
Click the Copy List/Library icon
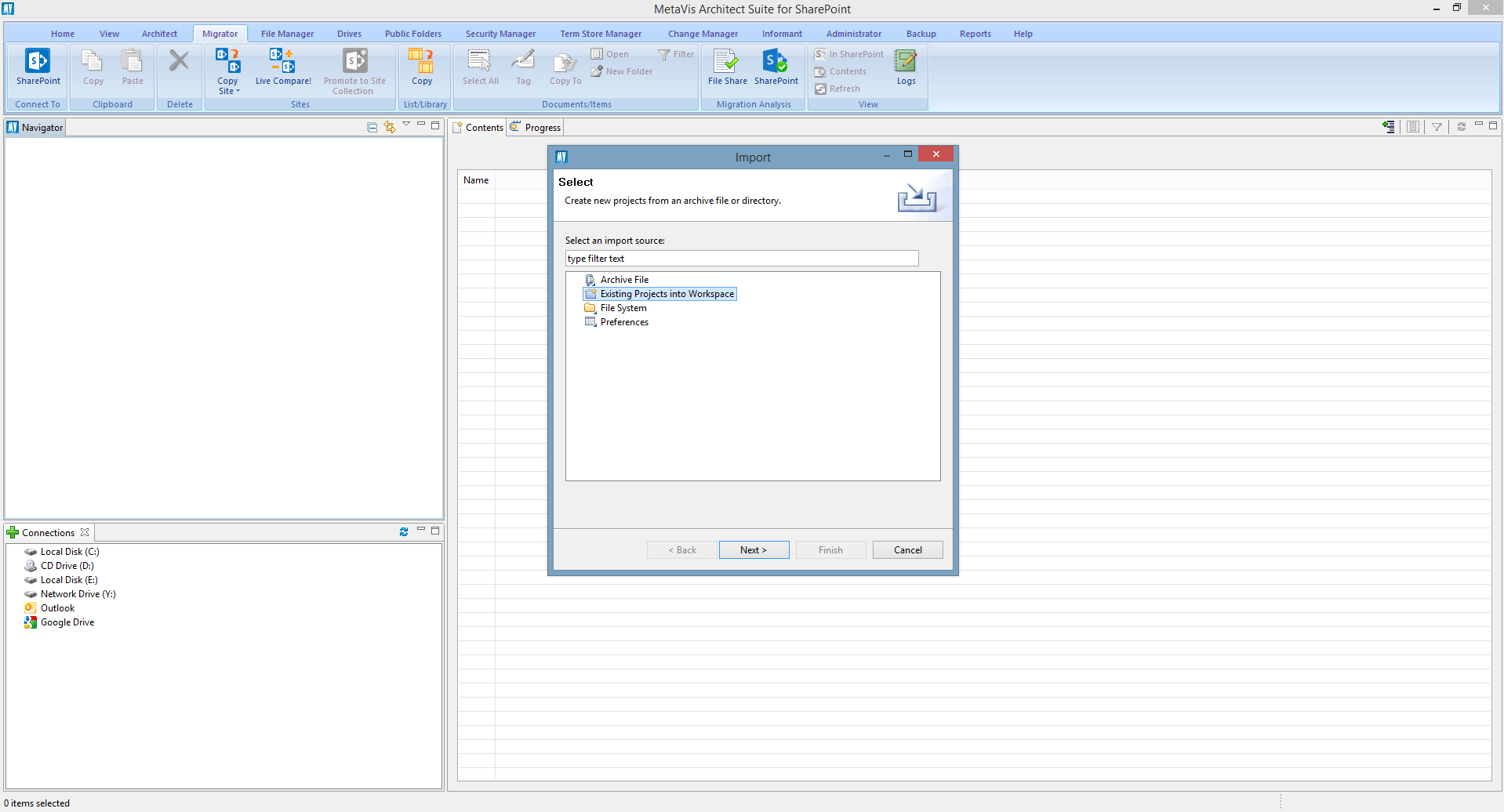[x=422, y=67]
